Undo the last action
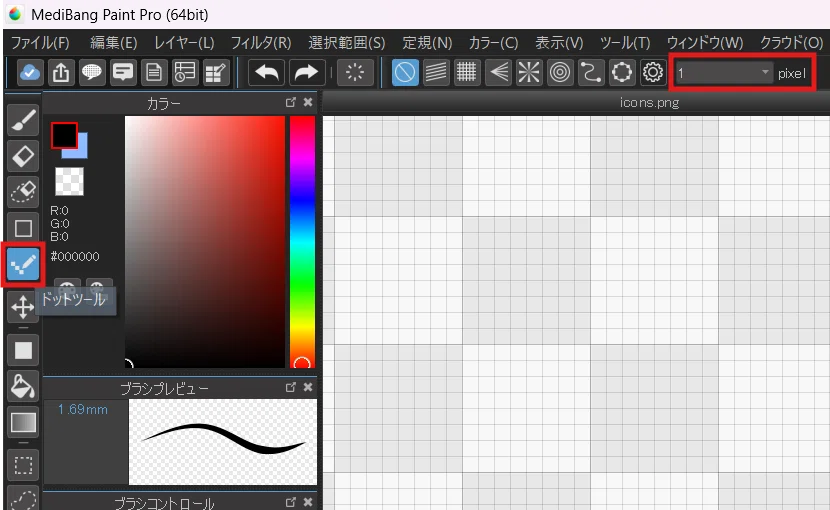 click(266, 73)
